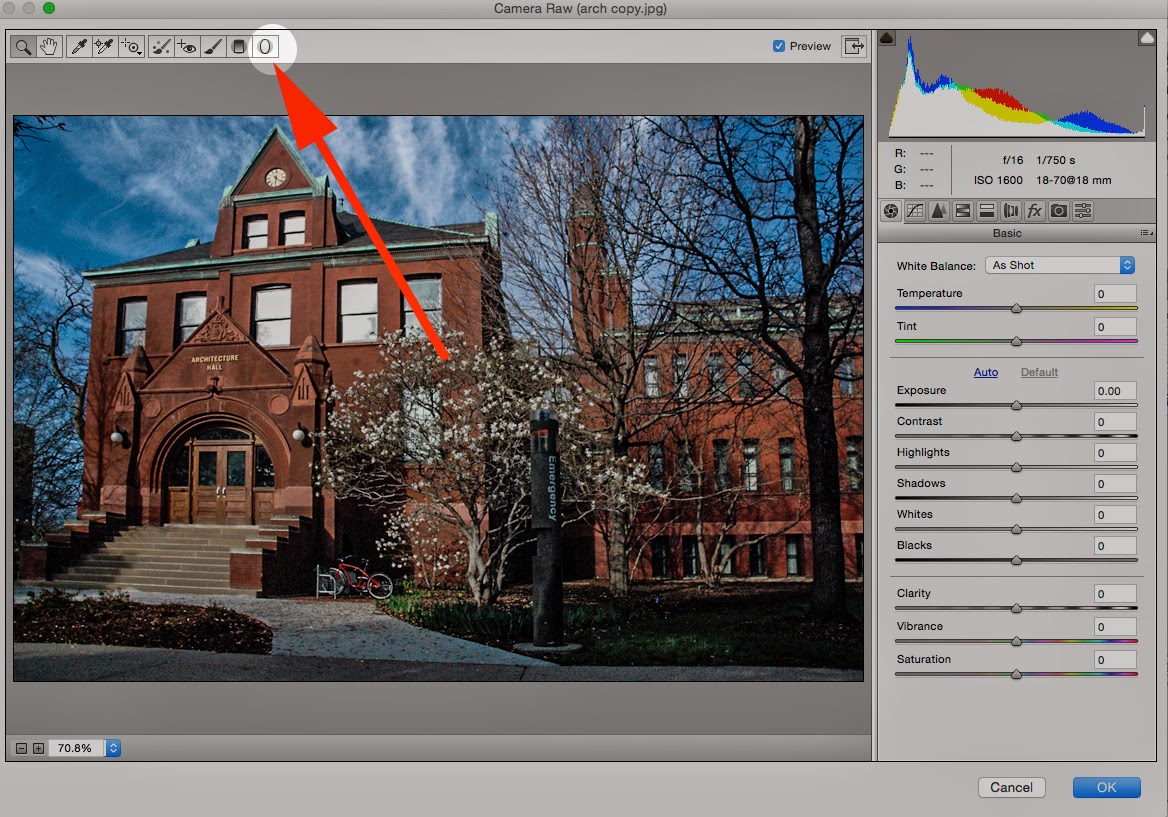Select the Radial Filter tool
Viewport: 1168px width, 817px height.
point(266,46)
